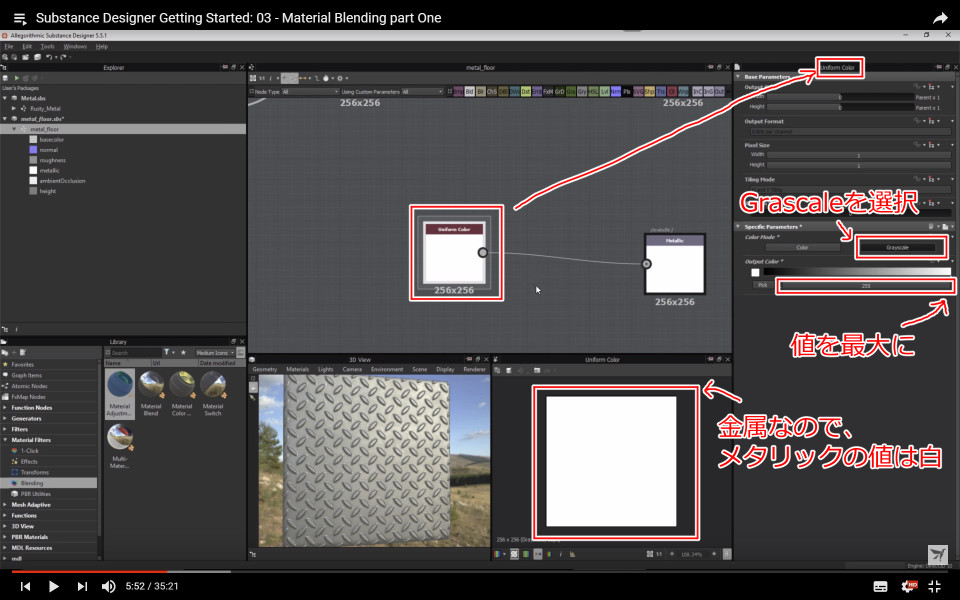Add a Normal node from the Nrm shortcut

coord(615,91)
